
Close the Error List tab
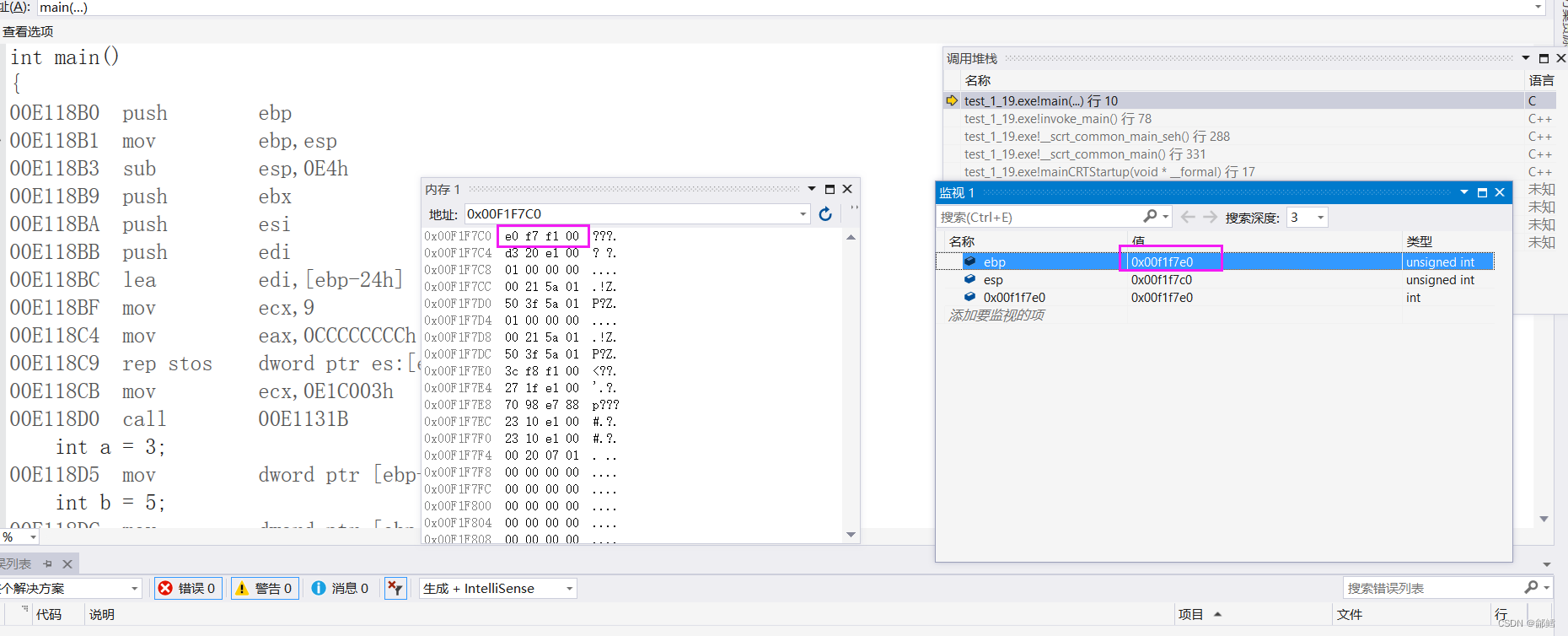pyautogui.click(x=67, y=563)
